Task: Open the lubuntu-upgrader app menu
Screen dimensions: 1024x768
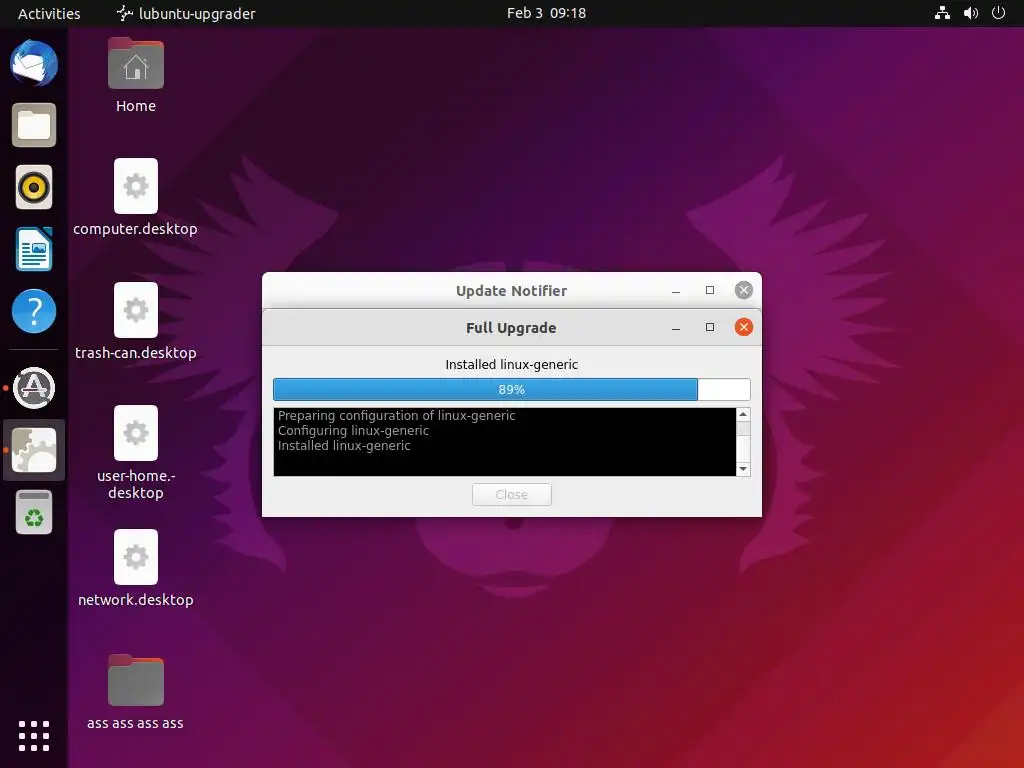Action: pos(186,13)
